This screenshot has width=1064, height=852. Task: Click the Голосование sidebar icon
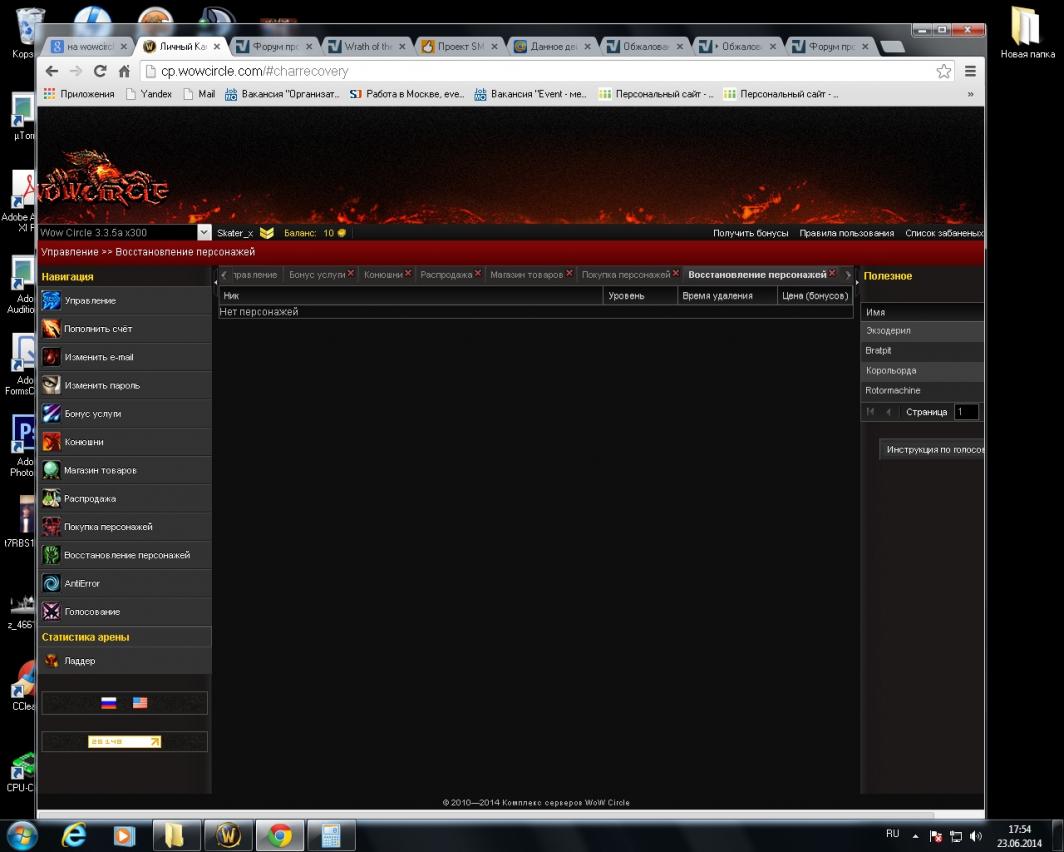51,611
